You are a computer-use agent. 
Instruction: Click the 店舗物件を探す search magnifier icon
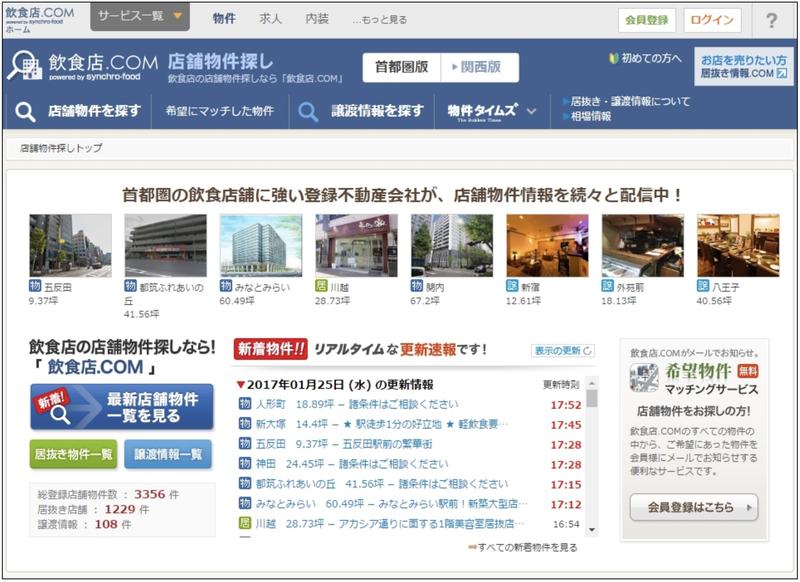(25, 111)
